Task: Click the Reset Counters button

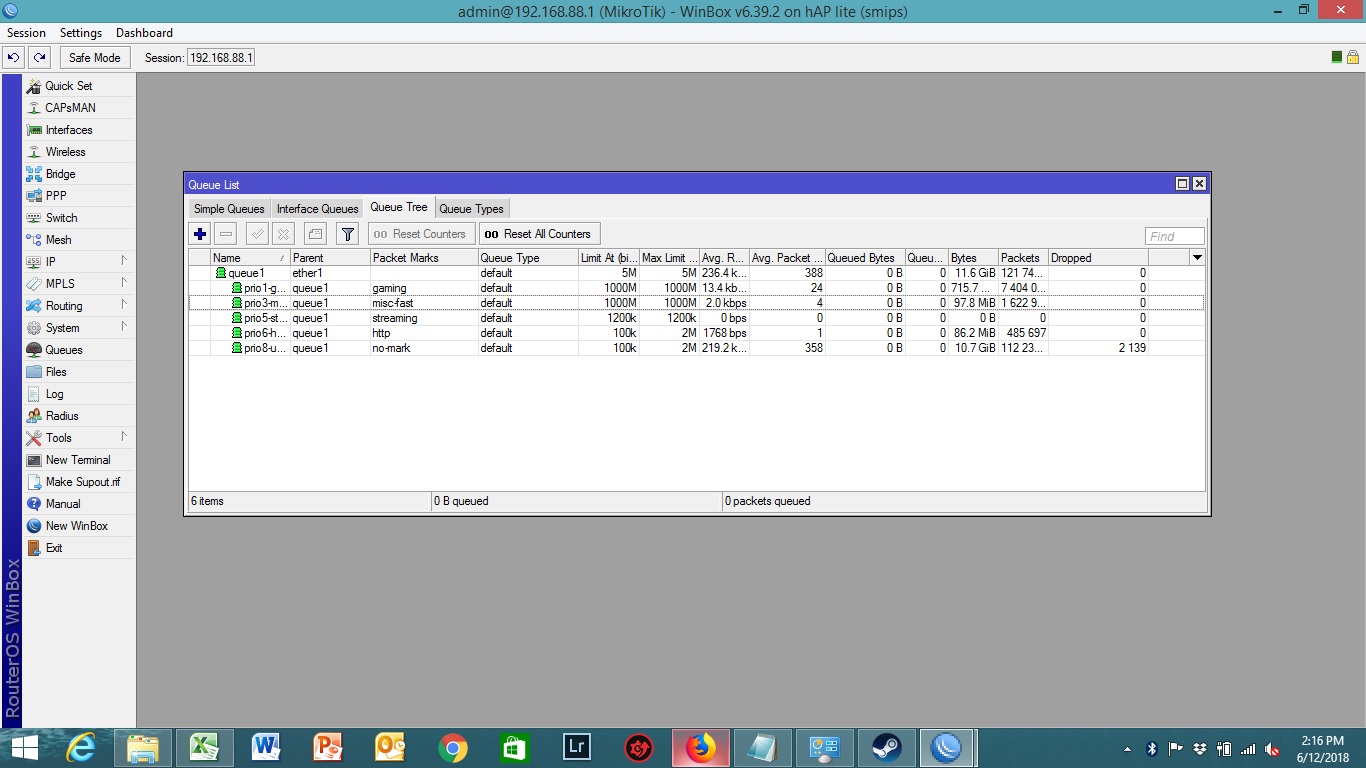Action: [x=421, y=234]
